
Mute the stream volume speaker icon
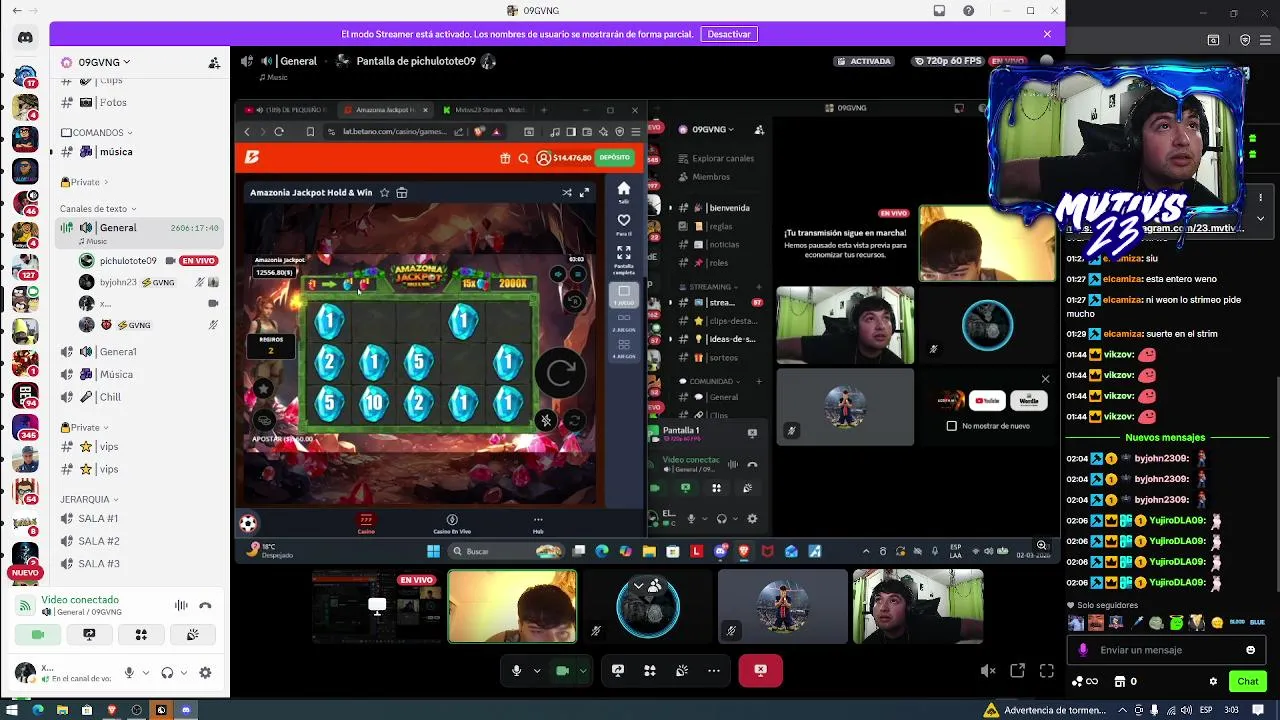click(x=988, y=671)
